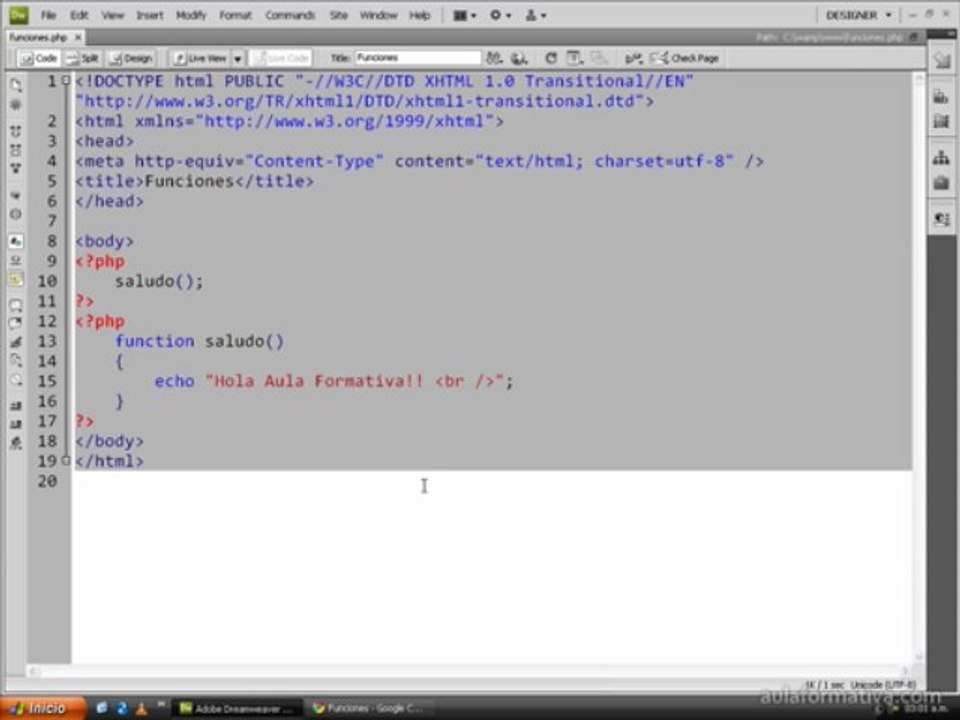The width and height of the screenshot is (960, 720).
Task: Open the File menu
Action: pos(48,15)
